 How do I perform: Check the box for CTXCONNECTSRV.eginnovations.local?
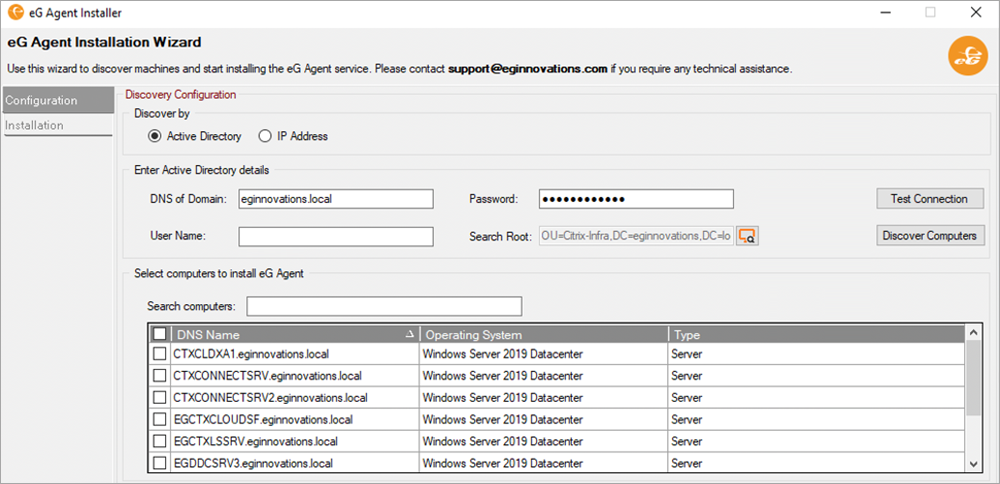click(x=160, y=376)
